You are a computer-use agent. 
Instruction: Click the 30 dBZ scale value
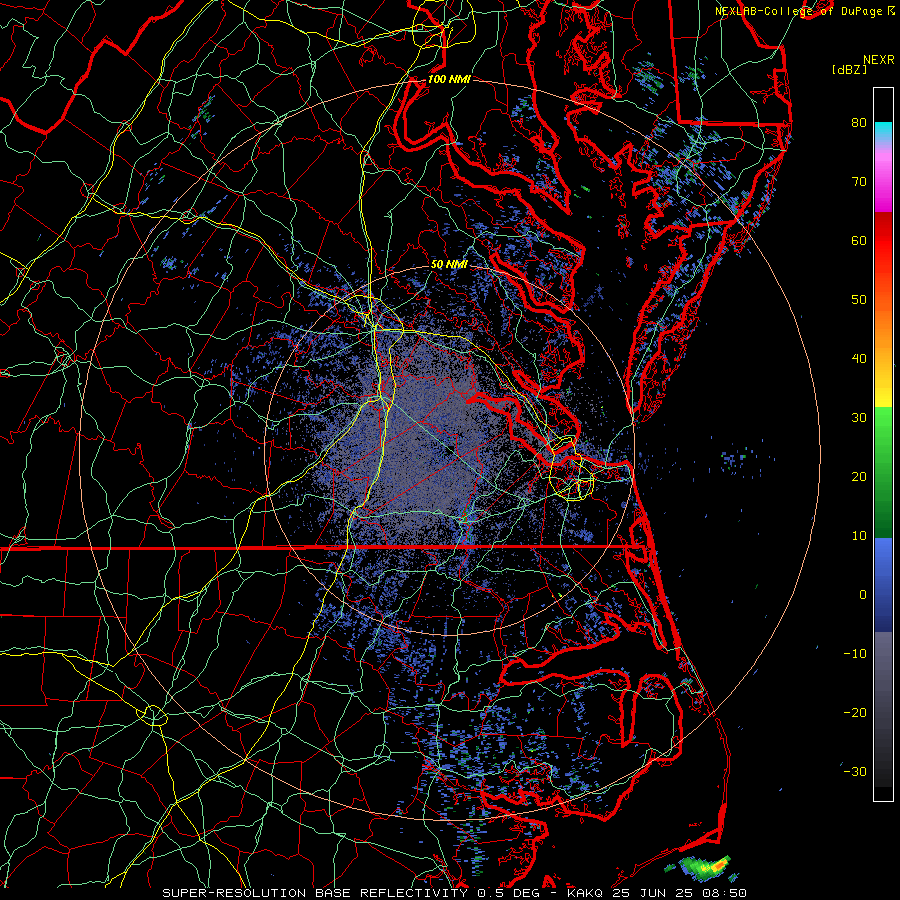tap(859, 418)
